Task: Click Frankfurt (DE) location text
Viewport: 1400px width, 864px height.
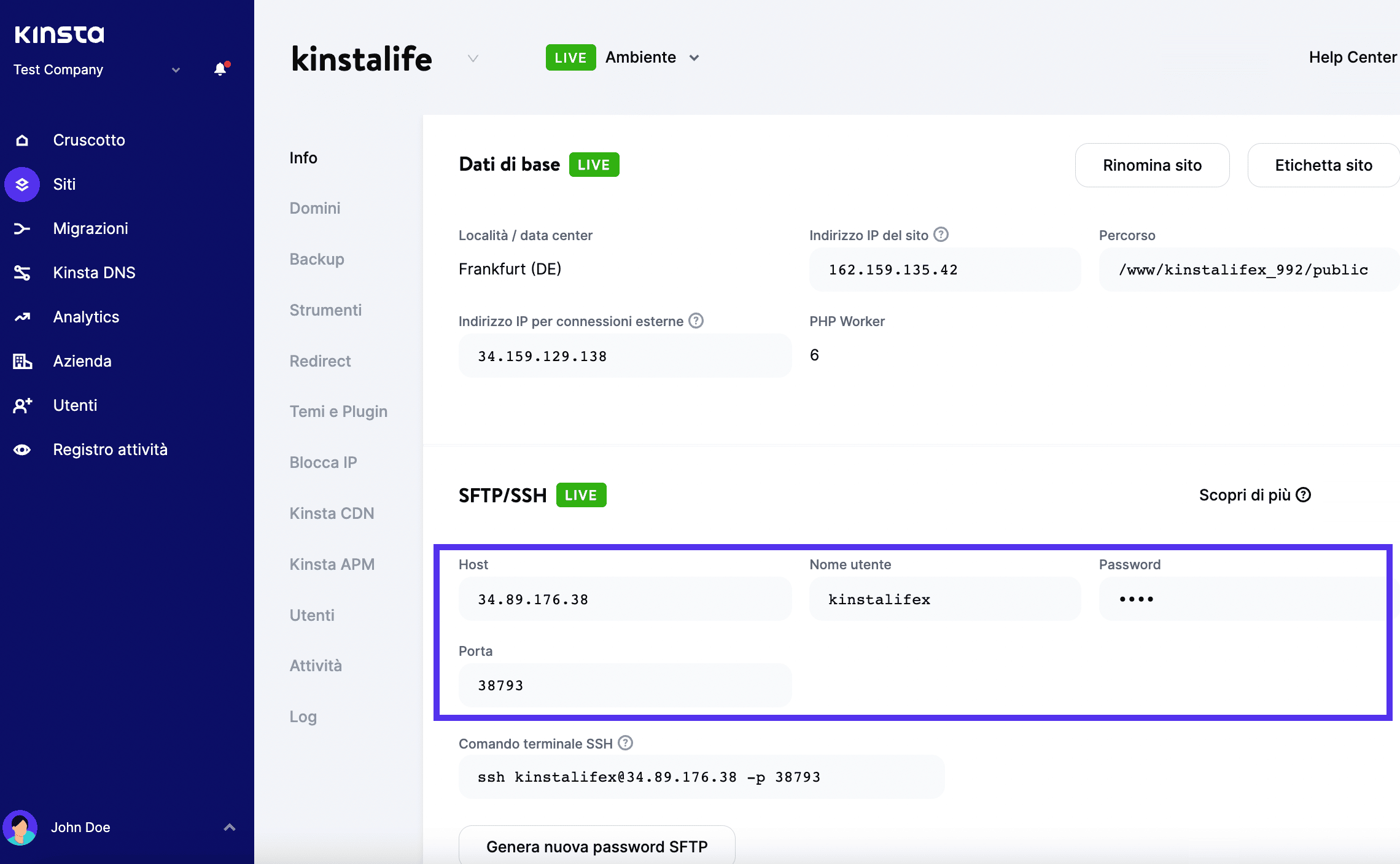Action: pos(510,269)
